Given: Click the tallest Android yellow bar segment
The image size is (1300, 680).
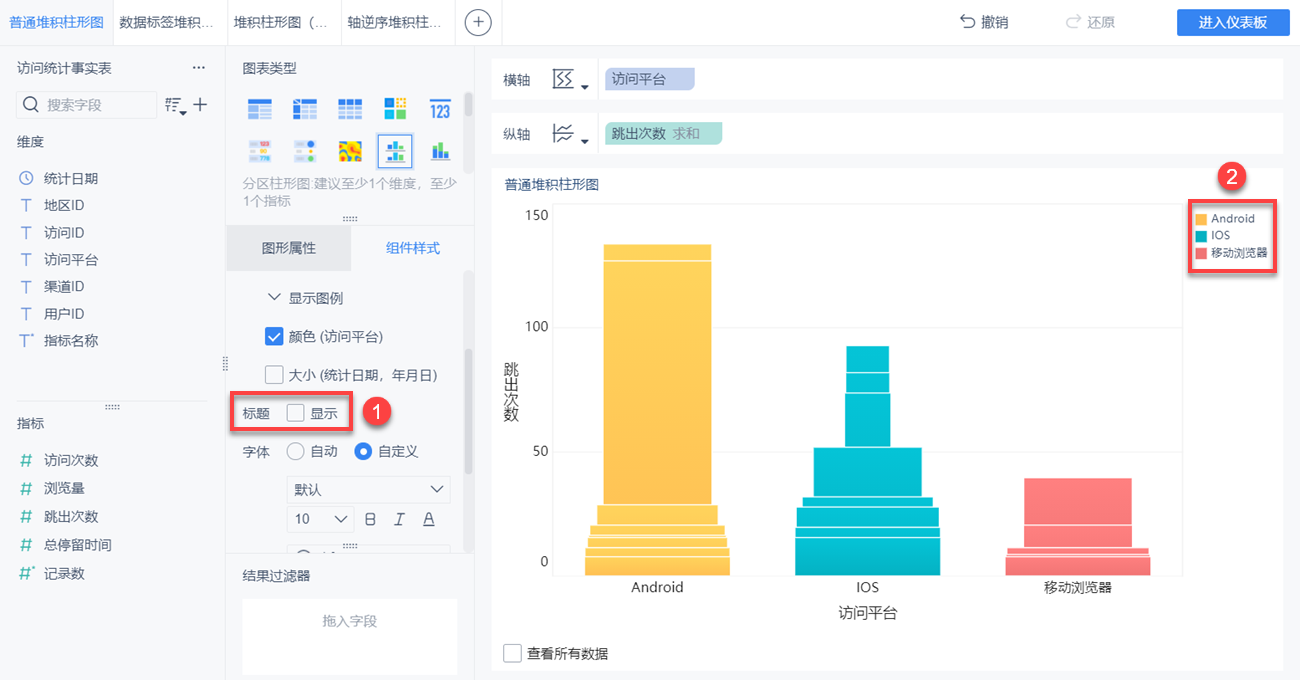Looking at the screenshot, I should pos(657,382).
